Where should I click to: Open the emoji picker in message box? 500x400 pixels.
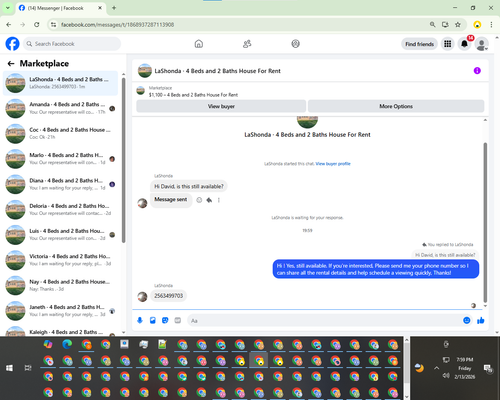[467, 320]
